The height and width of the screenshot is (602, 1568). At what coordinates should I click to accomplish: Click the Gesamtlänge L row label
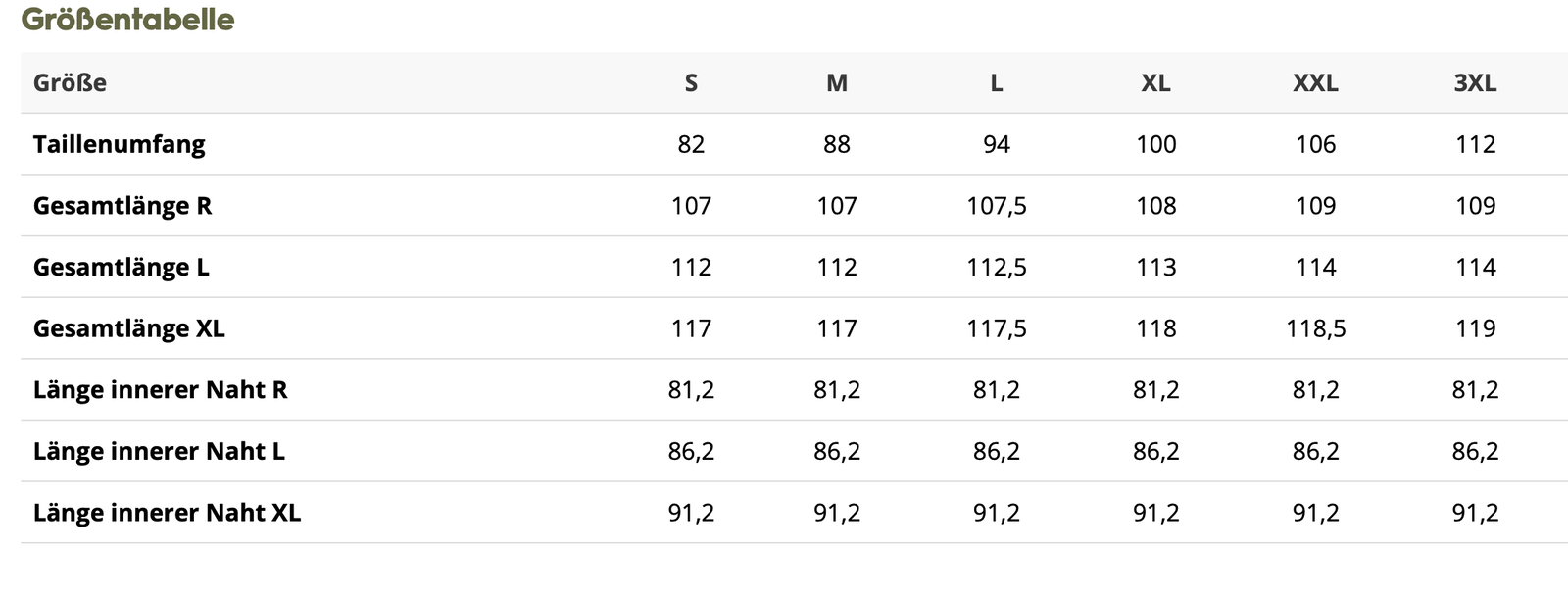tap(122, 267)
